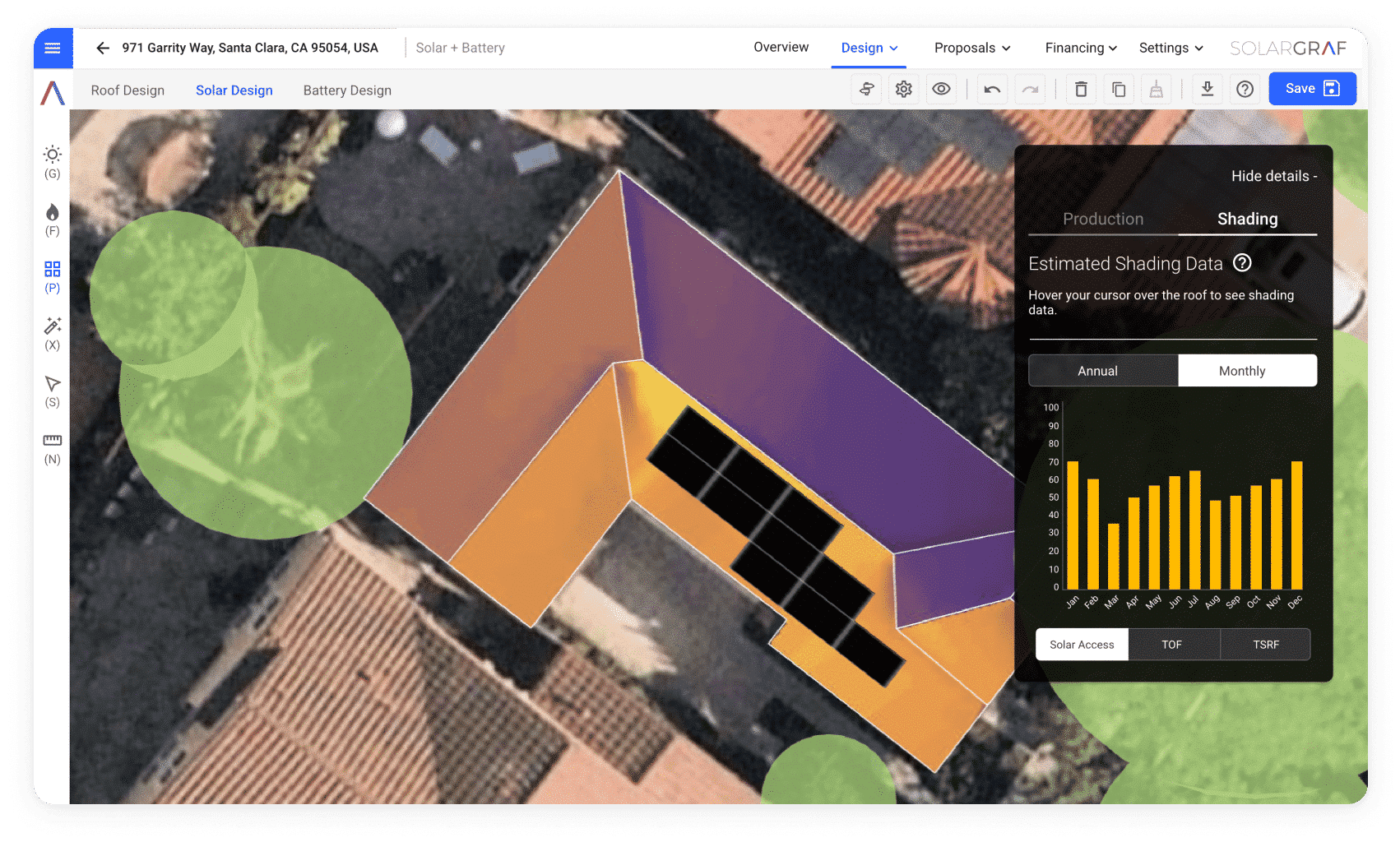Screen dimensions: 1400x842
Task: Click the wind direction toolbar icon
Action: click(866, 89)
